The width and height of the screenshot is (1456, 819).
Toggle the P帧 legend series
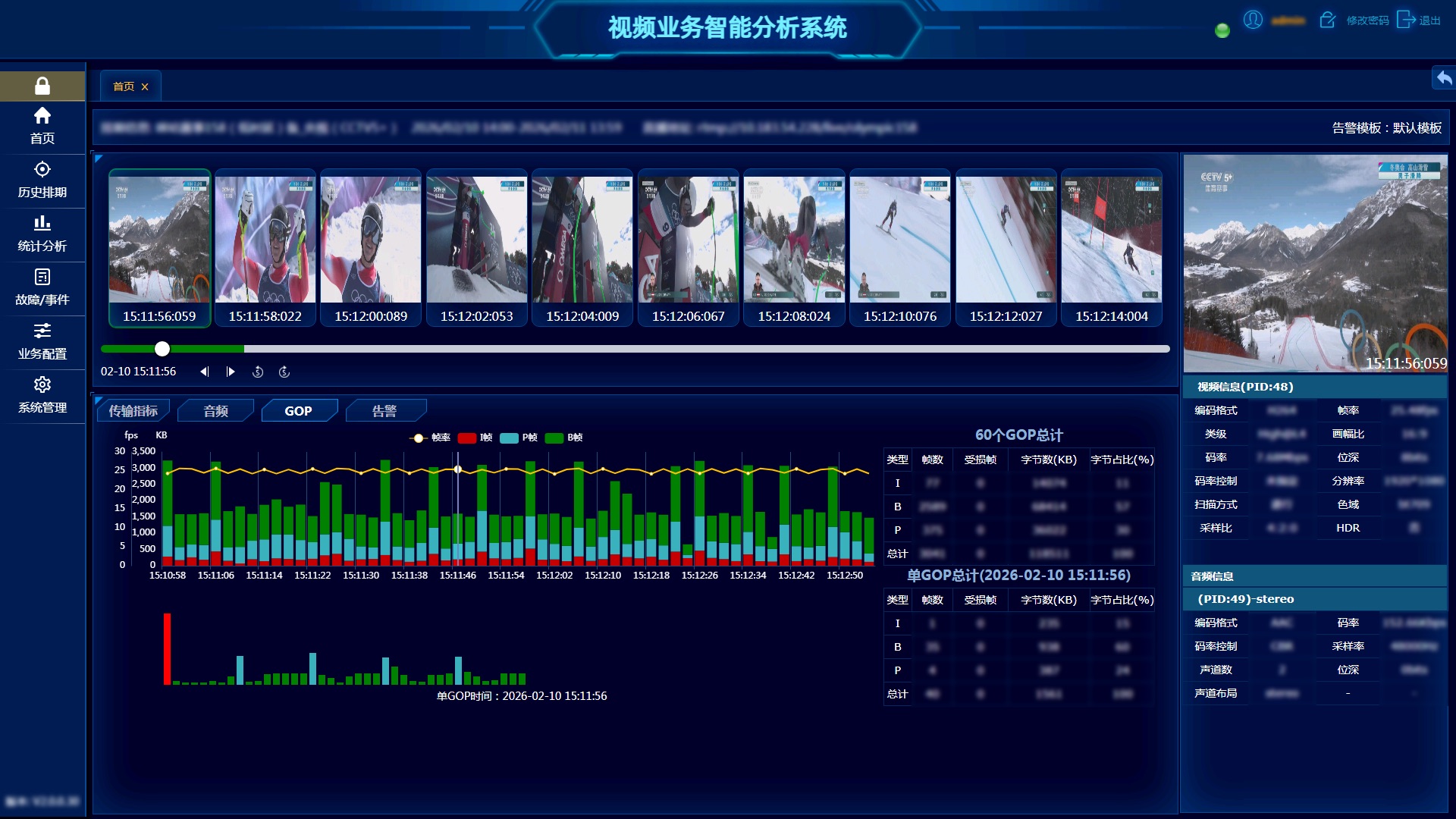click(x=519, y=438)
